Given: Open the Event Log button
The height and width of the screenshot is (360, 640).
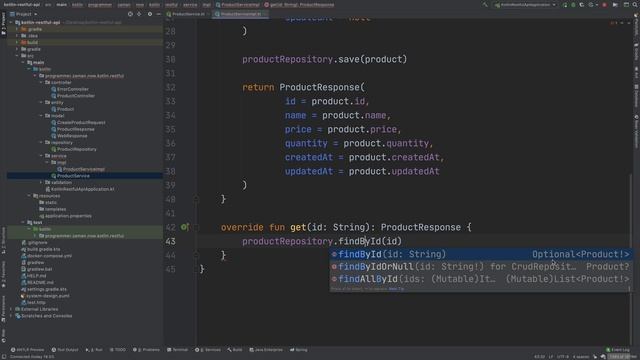Looking at the screenshot, I should [x=618, y=350].
